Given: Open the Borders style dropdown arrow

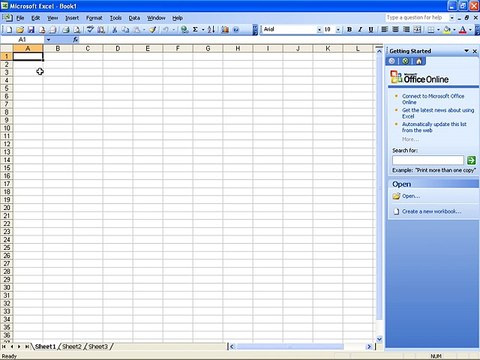Looking at the screenshot, I should pos(438,30).
